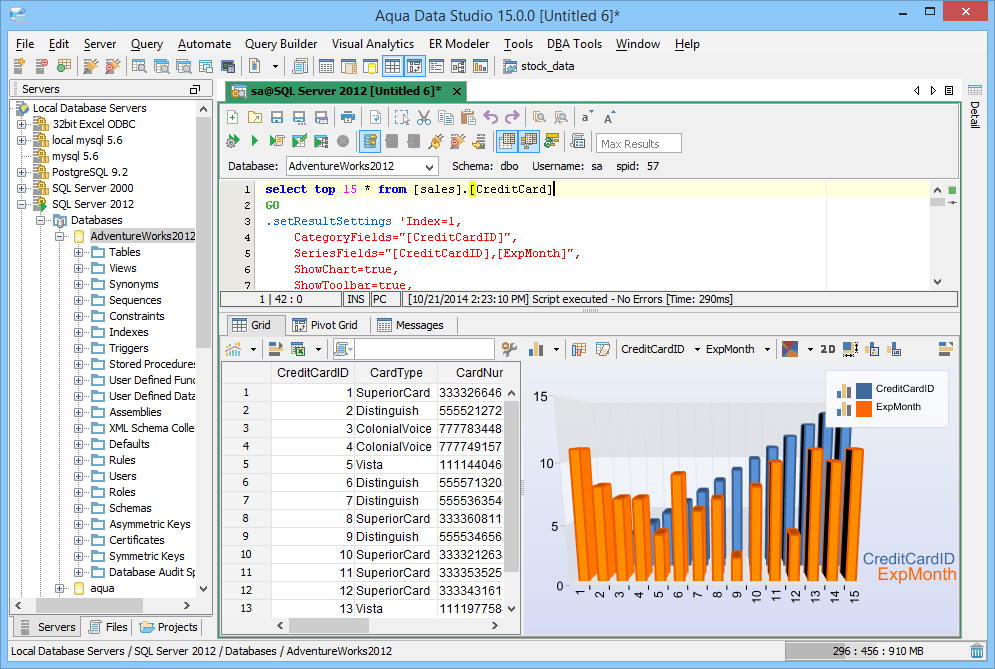The width and height of the screenshot is (995, 669).
Task: Select the CardType column header
Action: 395,373
